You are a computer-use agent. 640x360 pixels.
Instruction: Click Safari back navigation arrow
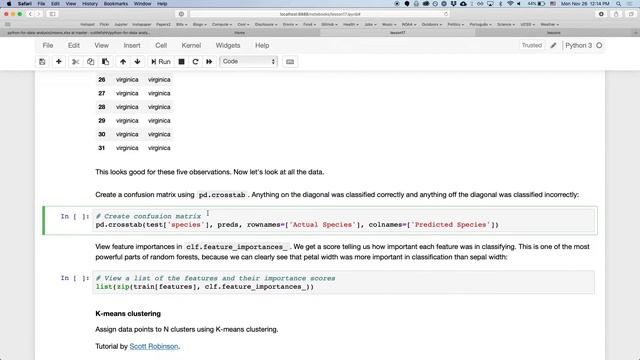click(30, 14)
